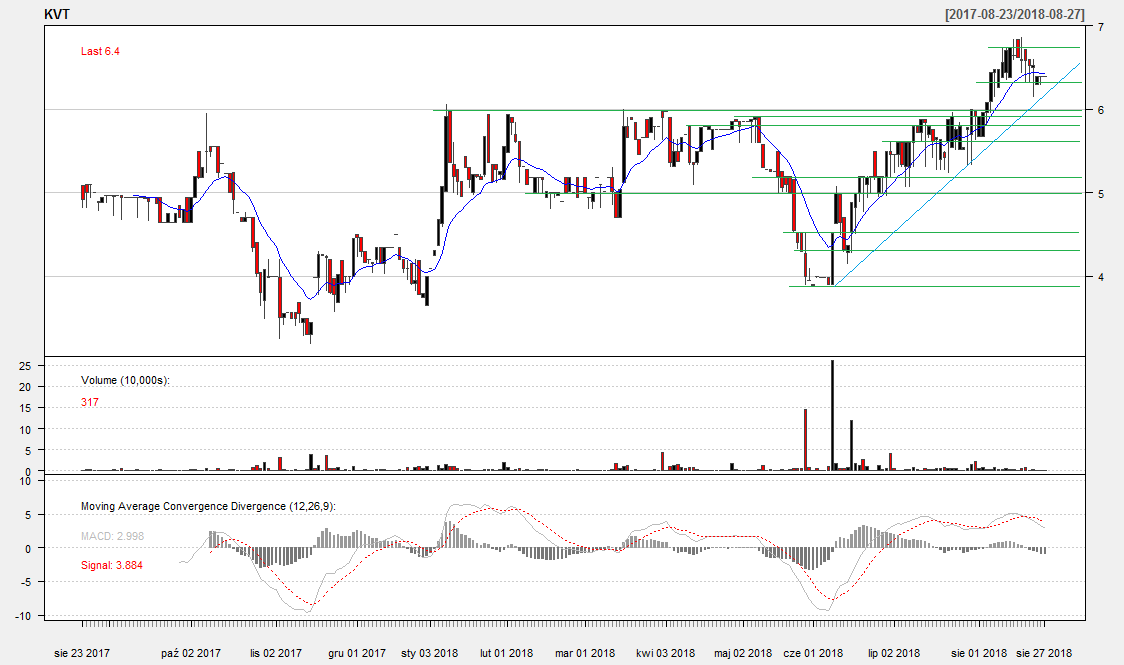Click the date label 'lip 02 2018'
This screenshot has height=665, width=1124.
(x=894, y=653)
